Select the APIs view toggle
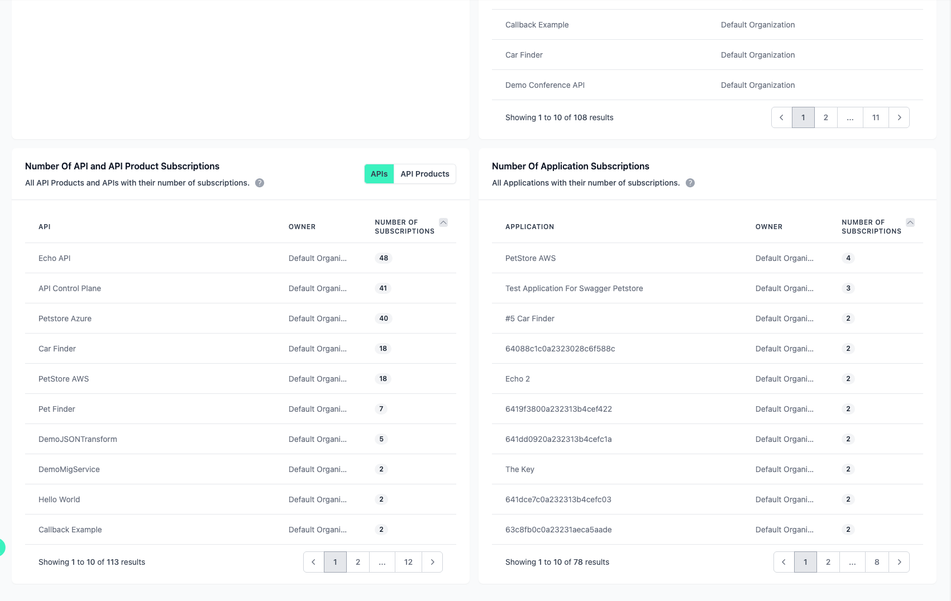 pyautogui.click(x=379, y=173)
